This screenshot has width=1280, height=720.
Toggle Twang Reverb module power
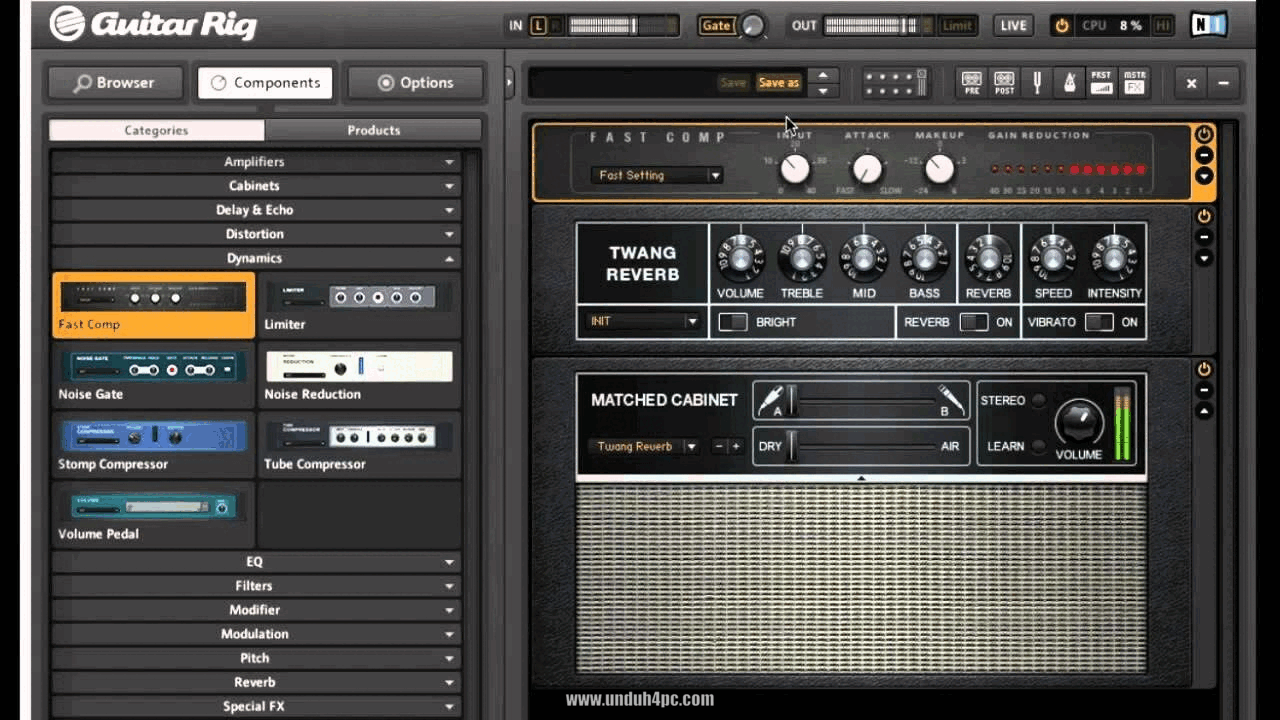(x=1204, y=216)
